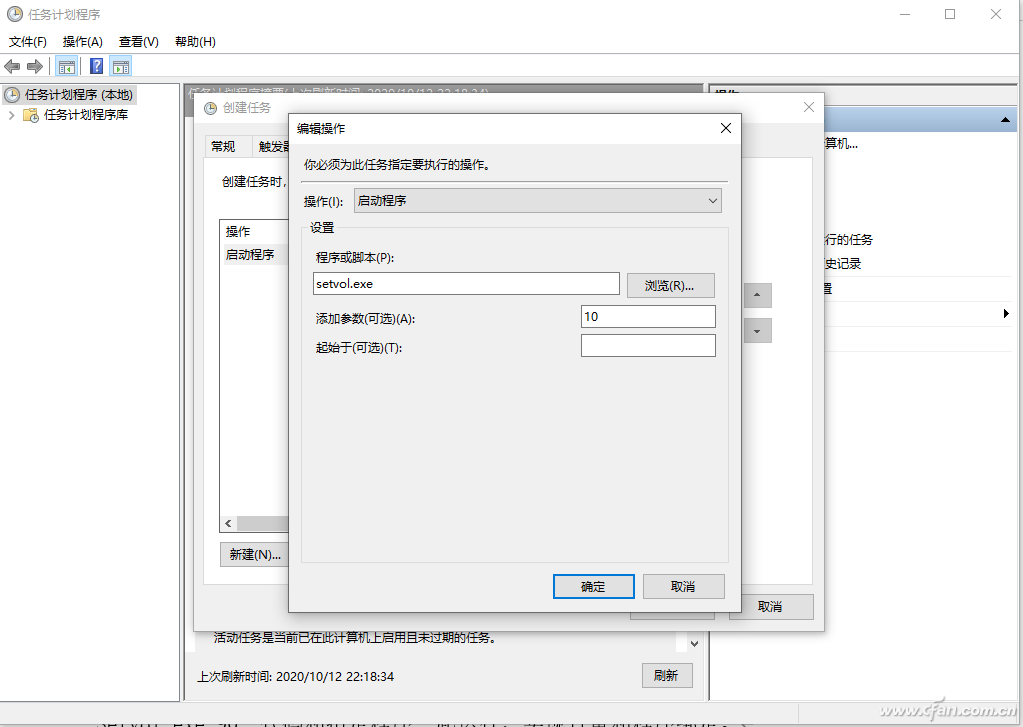Click the Task Scheduler clock icon in title bar
The image size is (1023, 727).
point(14,14)
